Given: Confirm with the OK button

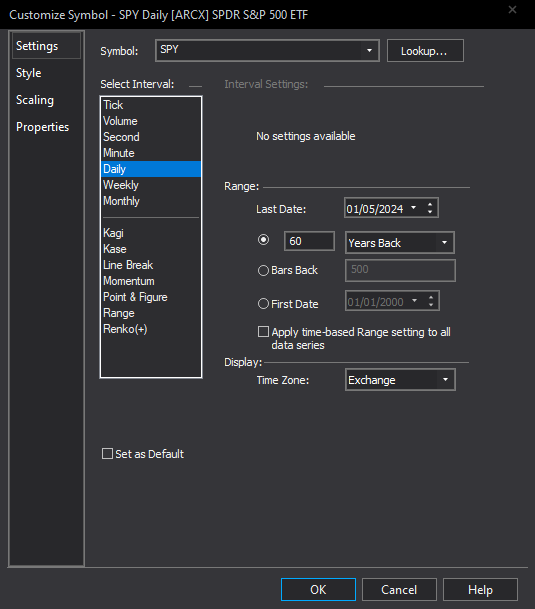Looking at the screenshot, I should pyautogui.click(x=318, y=590).
